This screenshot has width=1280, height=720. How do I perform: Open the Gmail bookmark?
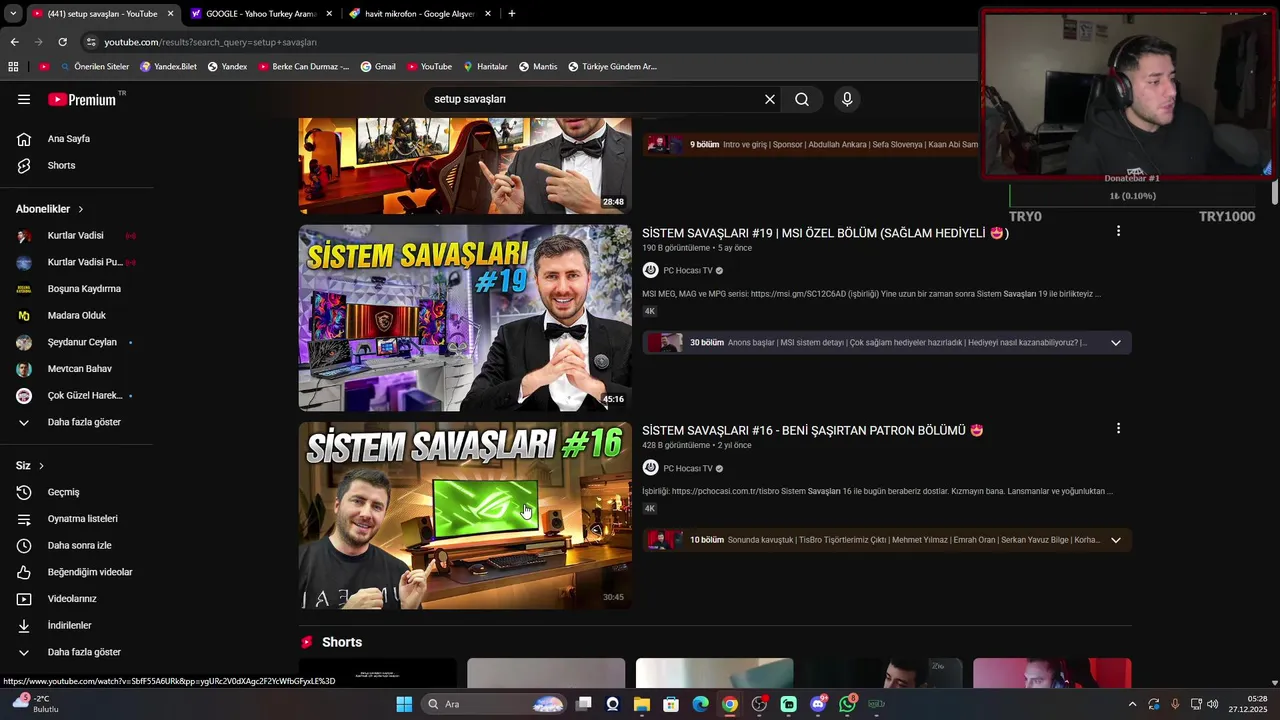coord(378,66)
